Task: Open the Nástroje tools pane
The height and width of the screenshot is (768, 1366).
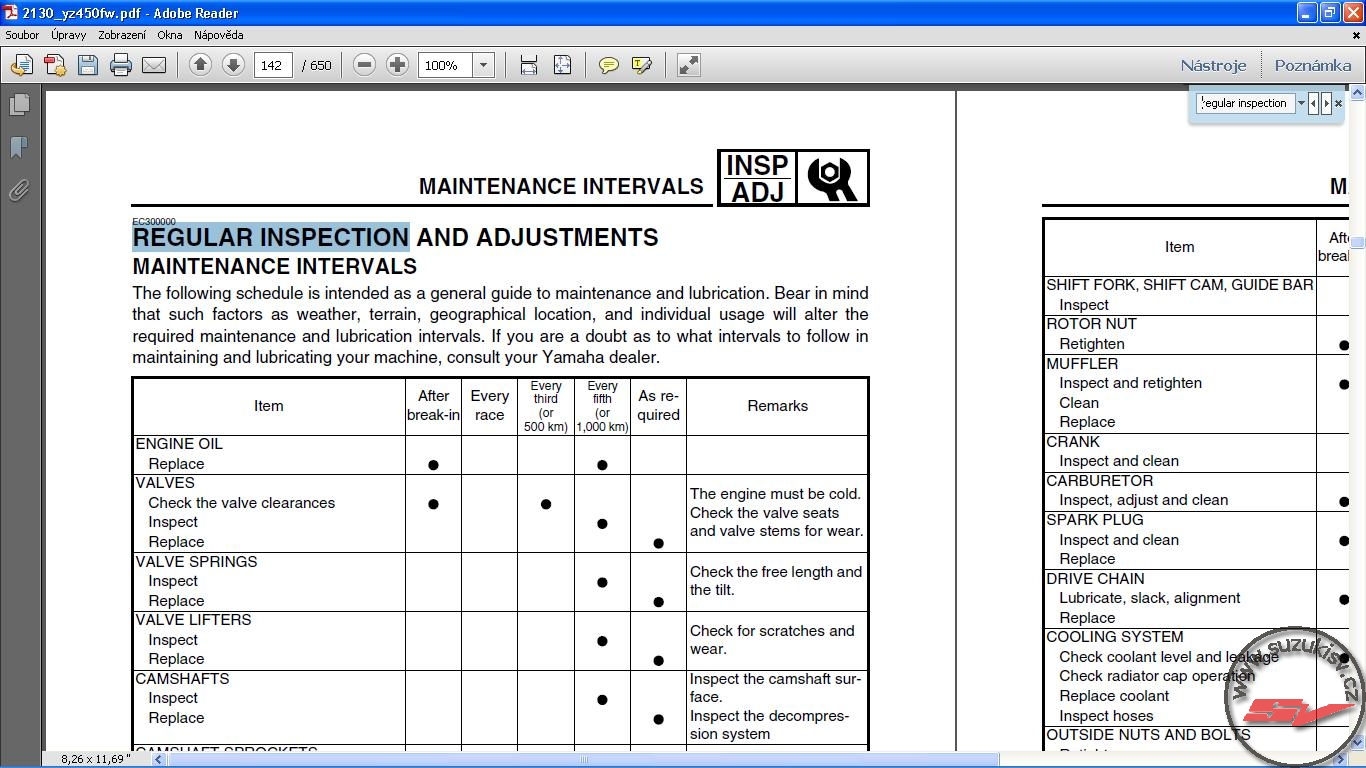Action: pyautogui.click(x=1213, y=65)
